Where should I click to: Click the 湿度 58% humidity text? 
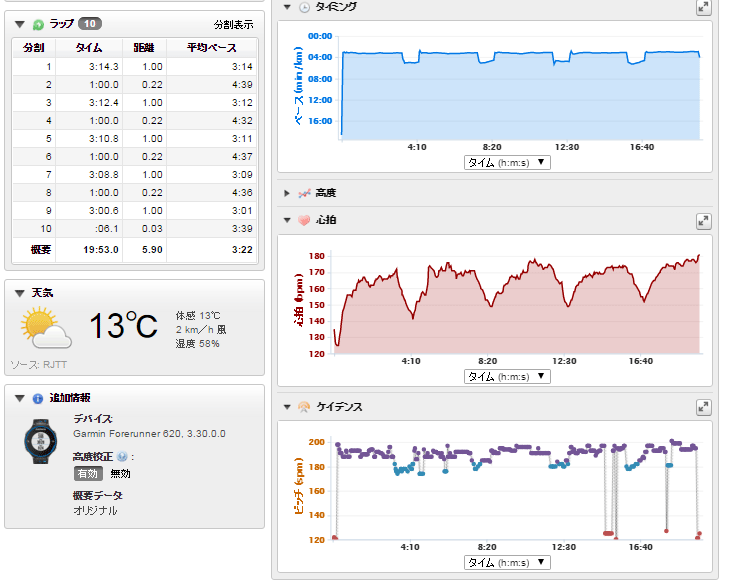tap(198, 344)
